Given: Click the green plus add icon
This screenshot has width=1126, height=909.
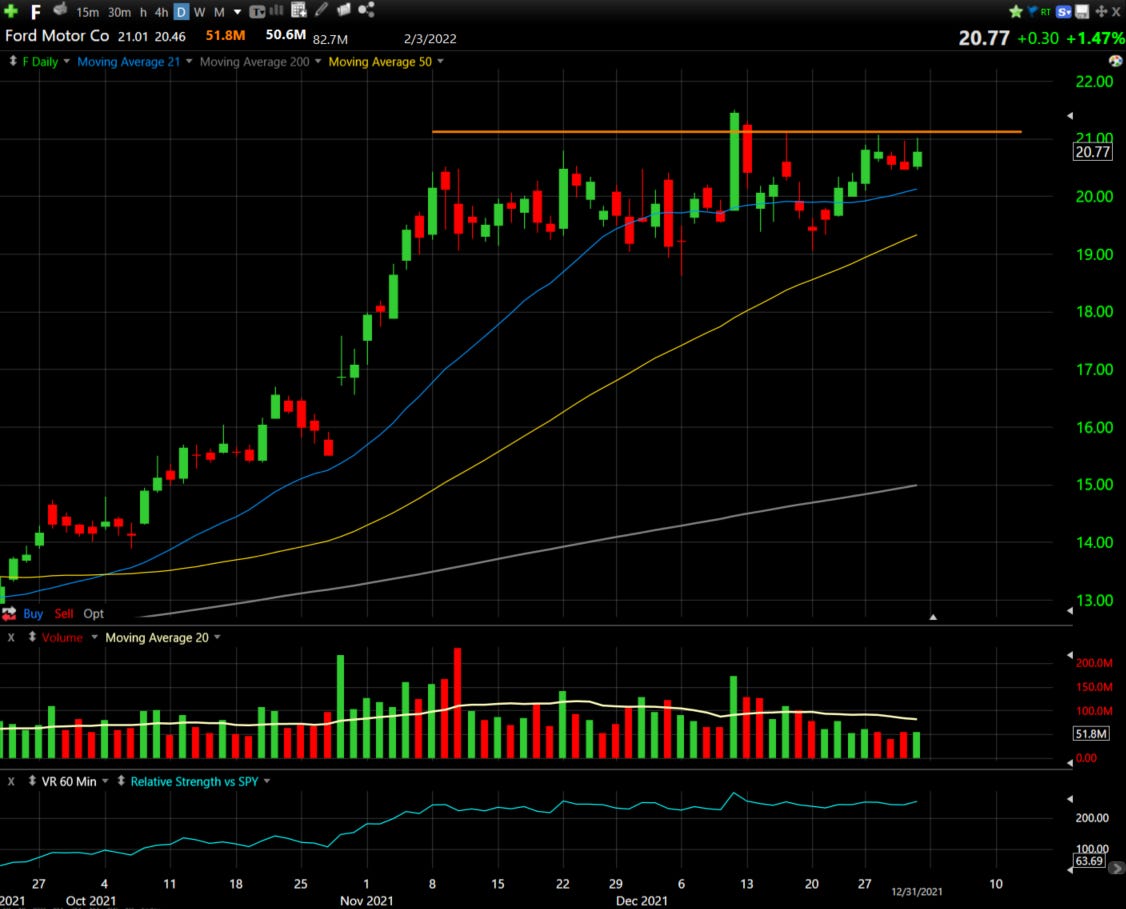Looking at the screenshot, I should point(11,11).
